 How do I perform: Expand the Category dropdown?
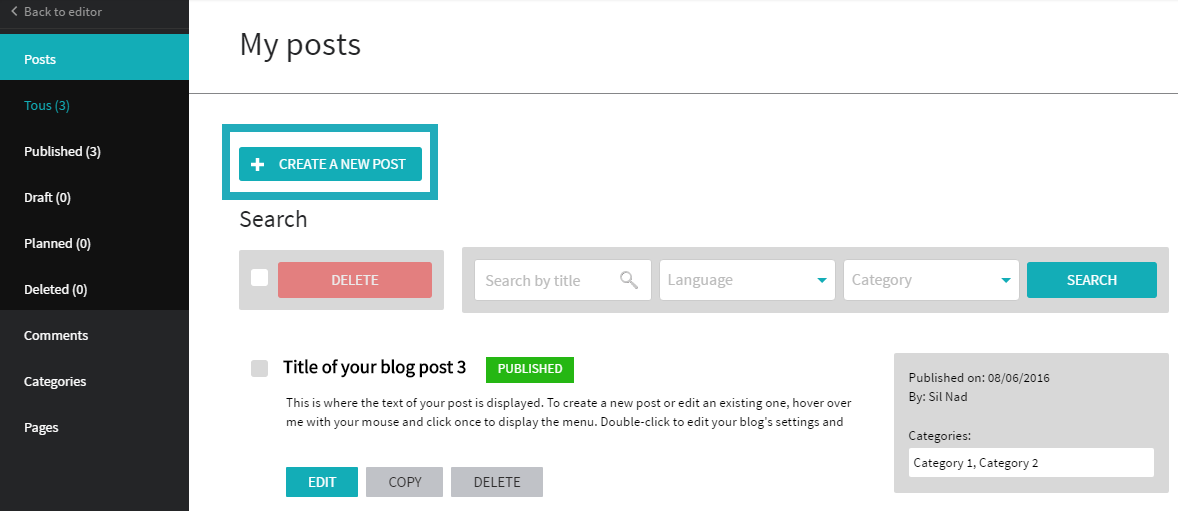click(932, 280)
